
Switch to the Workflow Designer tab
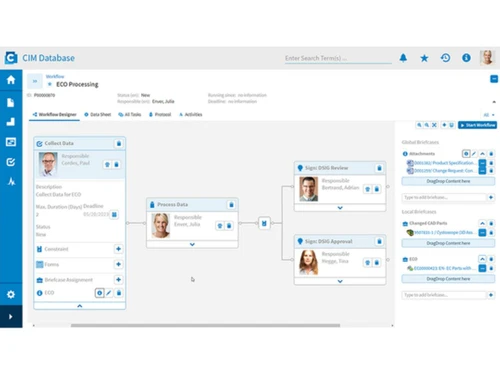click(54, 115)
